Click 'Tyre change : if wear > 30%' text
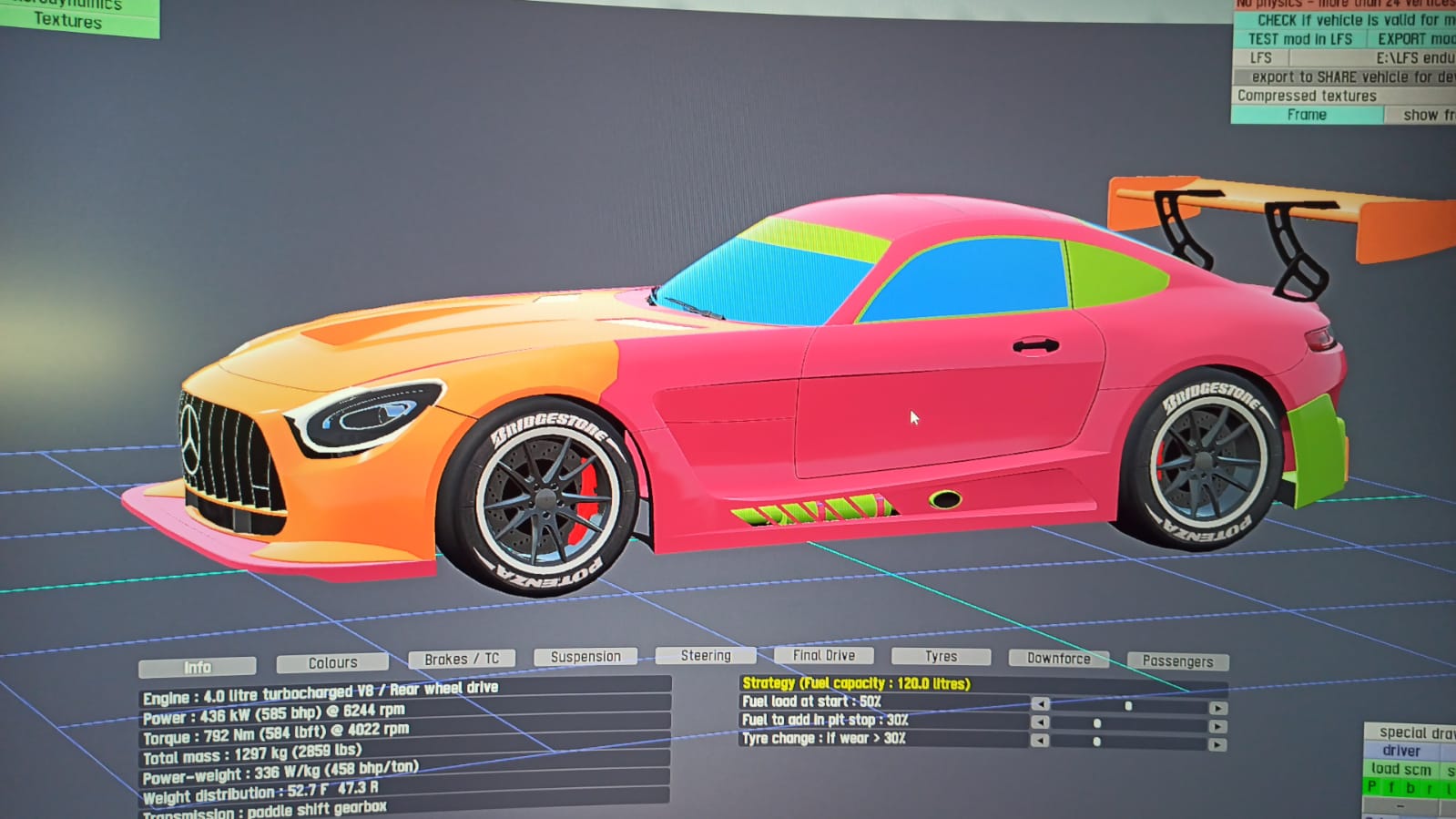Viewport: 1456px width, 819px height. point(823,738)
